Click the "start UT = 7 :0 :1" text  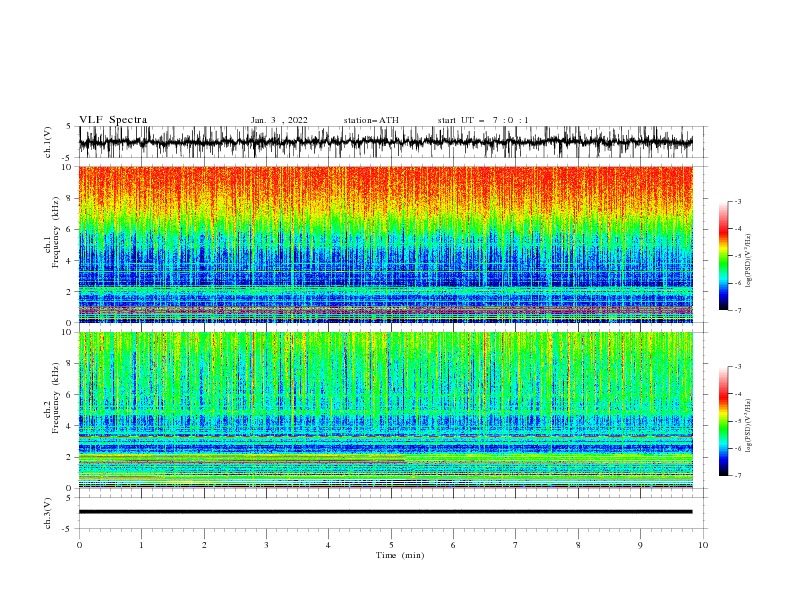(x=483, y=120)
